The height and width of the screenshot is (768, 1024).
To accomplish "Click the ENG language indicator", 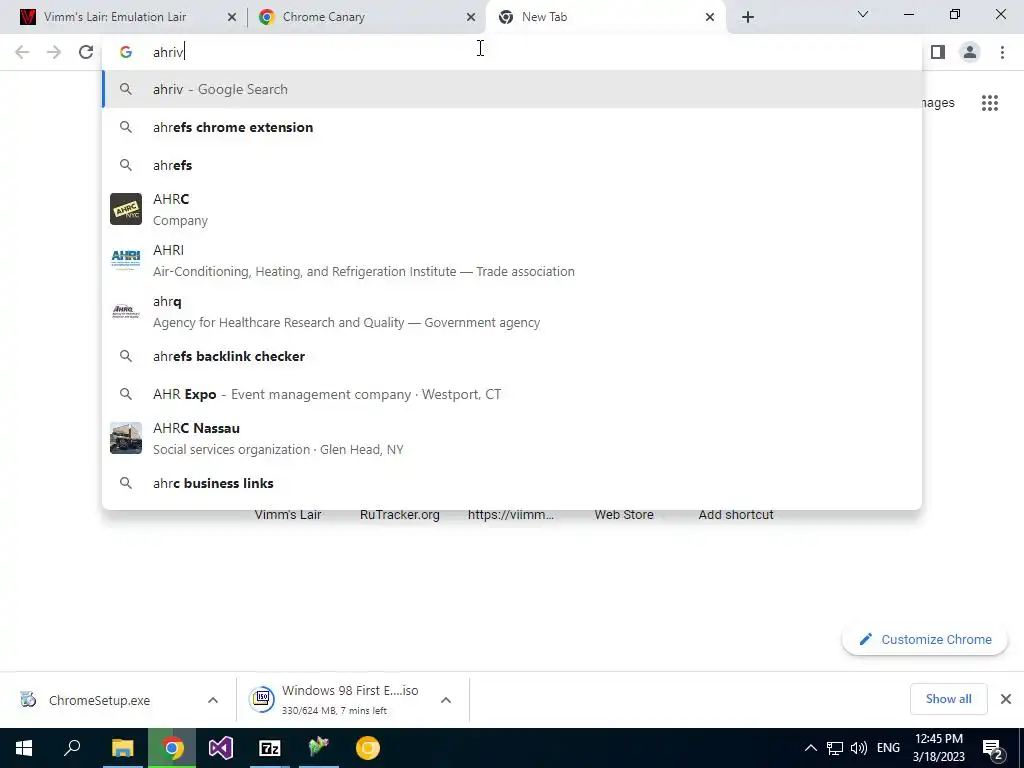I will click(888, 748).
